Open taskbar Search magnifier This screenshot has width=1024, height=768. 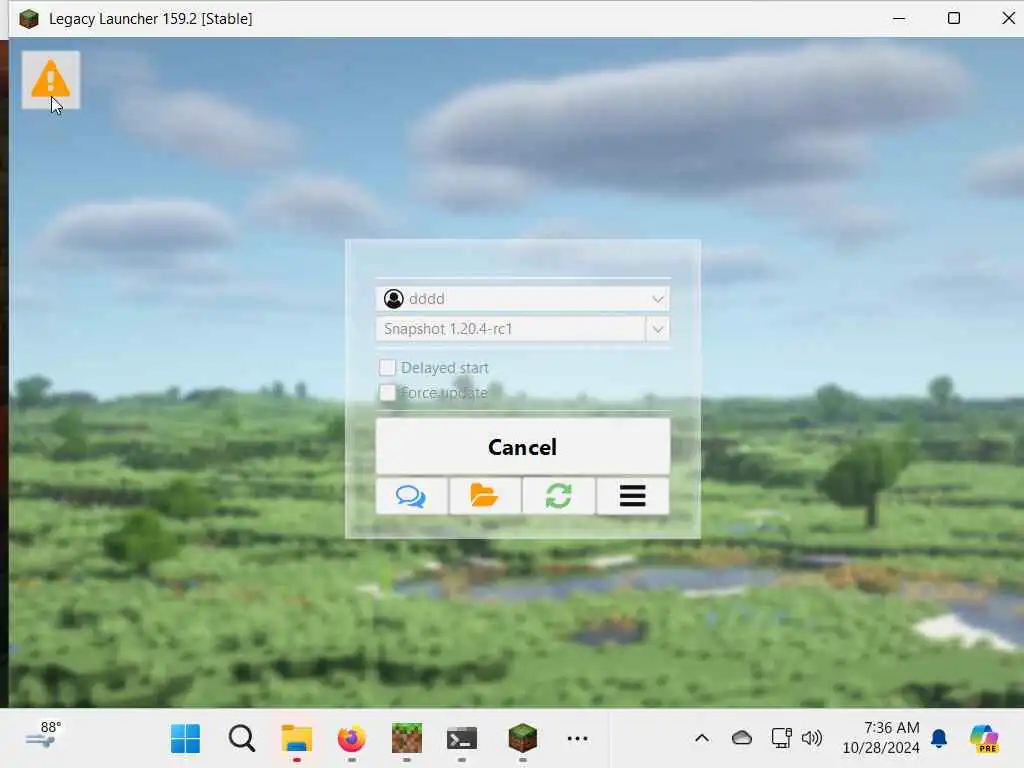(242, 739)
